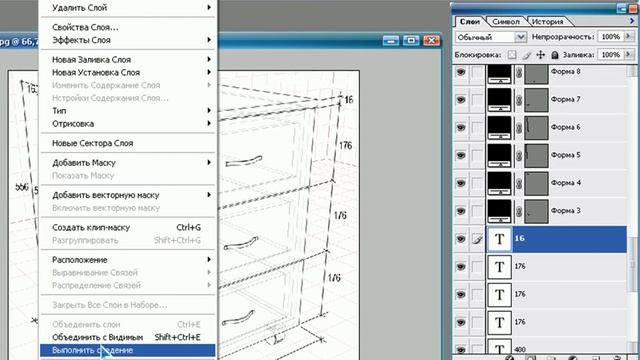Click the Заливка 100% value field
The image size is (640, 360).
click(x=611, y=55)
